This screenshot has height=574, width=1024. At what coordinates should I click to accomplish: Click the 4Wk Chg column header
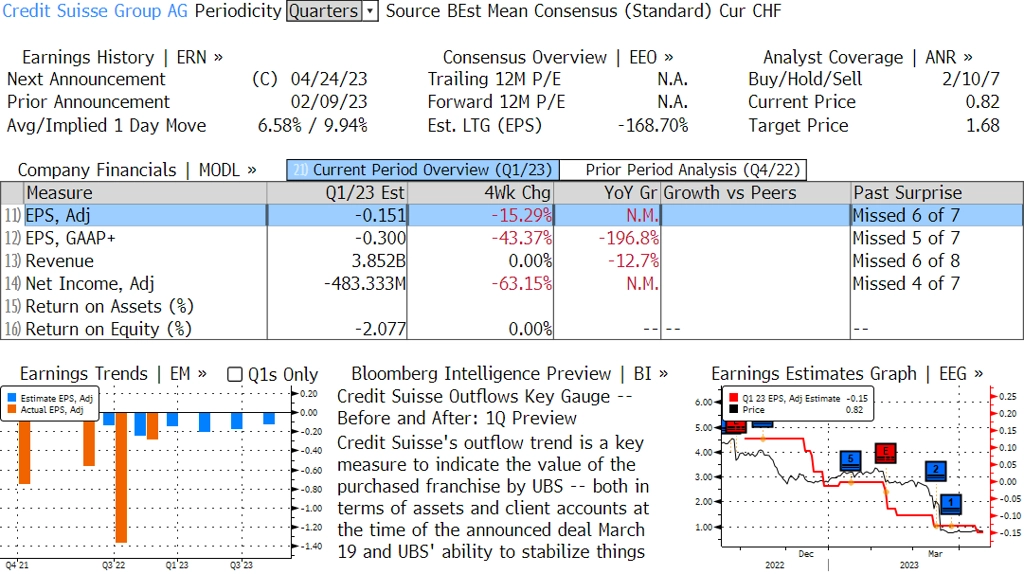(x=481, y=193)
